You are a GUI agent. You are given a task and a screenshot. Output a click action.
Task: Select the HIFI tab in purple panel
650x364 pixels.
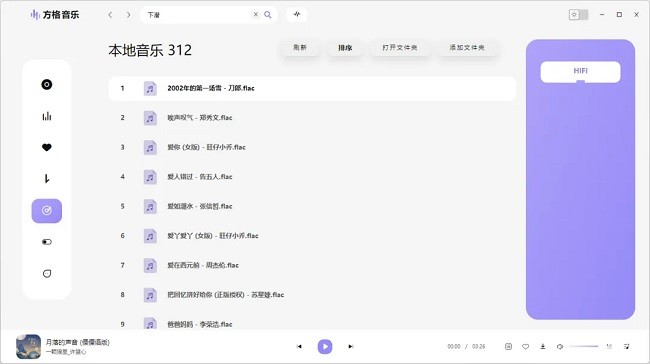click(x=580, y=72)
